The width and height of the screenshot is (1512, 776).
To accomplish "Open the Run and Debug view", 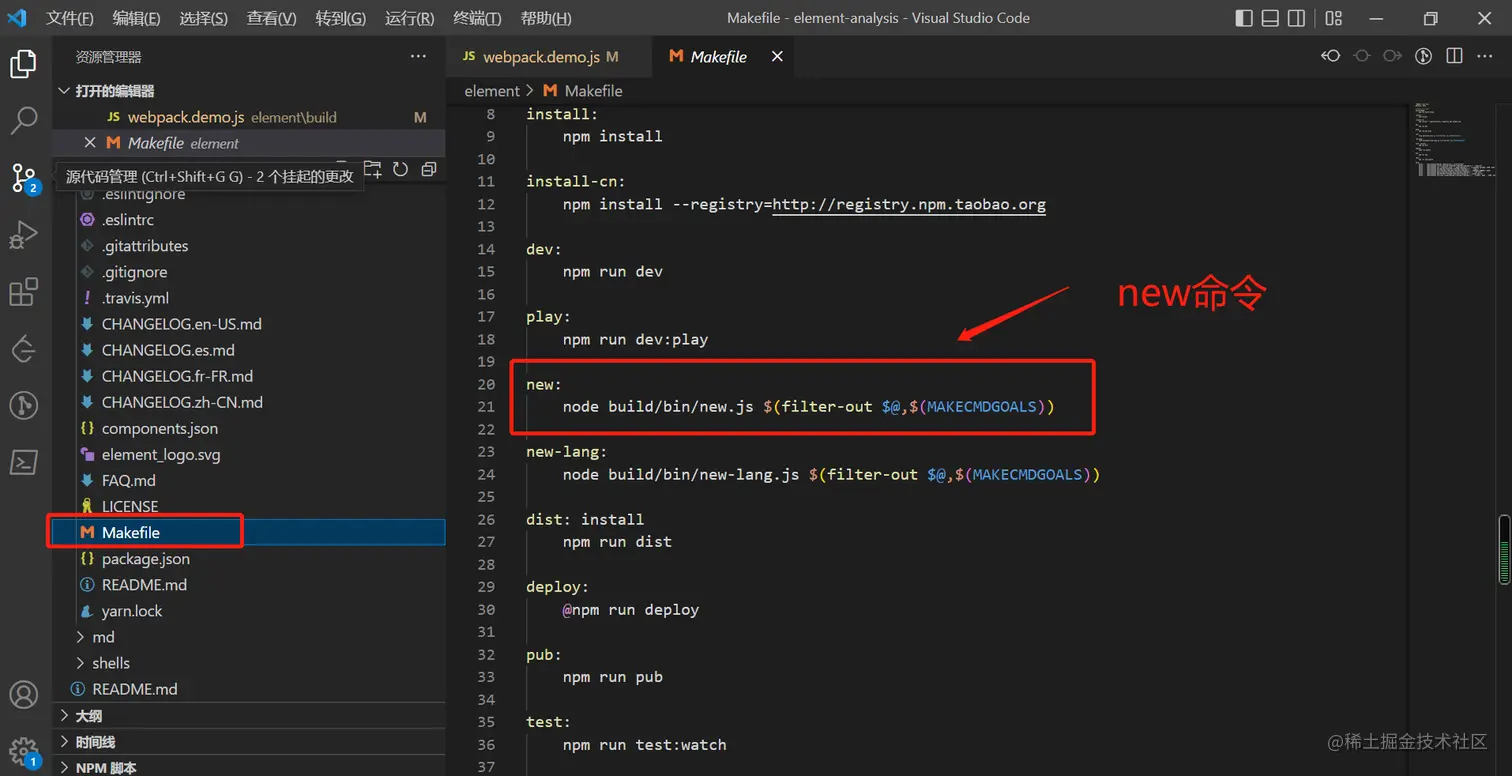I will [x=23, y=236].
